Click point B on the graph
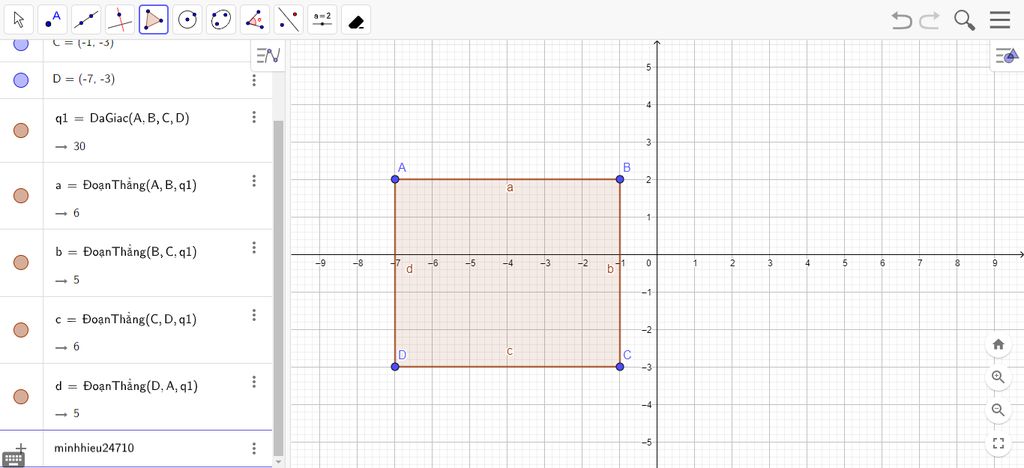 tap(620, 179)
